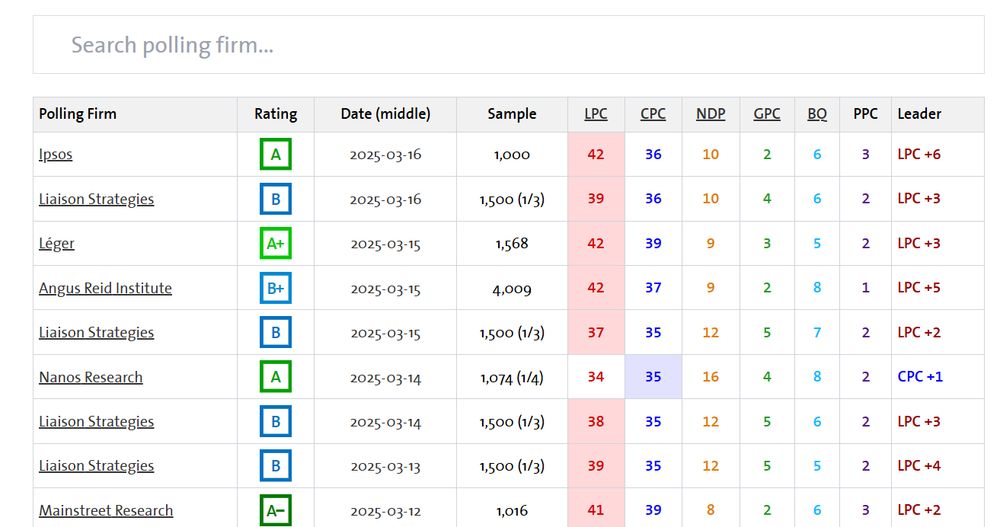Click the PPC column header
The height and width of the screenshot is (527, 1000).
[x=865, y=114]
